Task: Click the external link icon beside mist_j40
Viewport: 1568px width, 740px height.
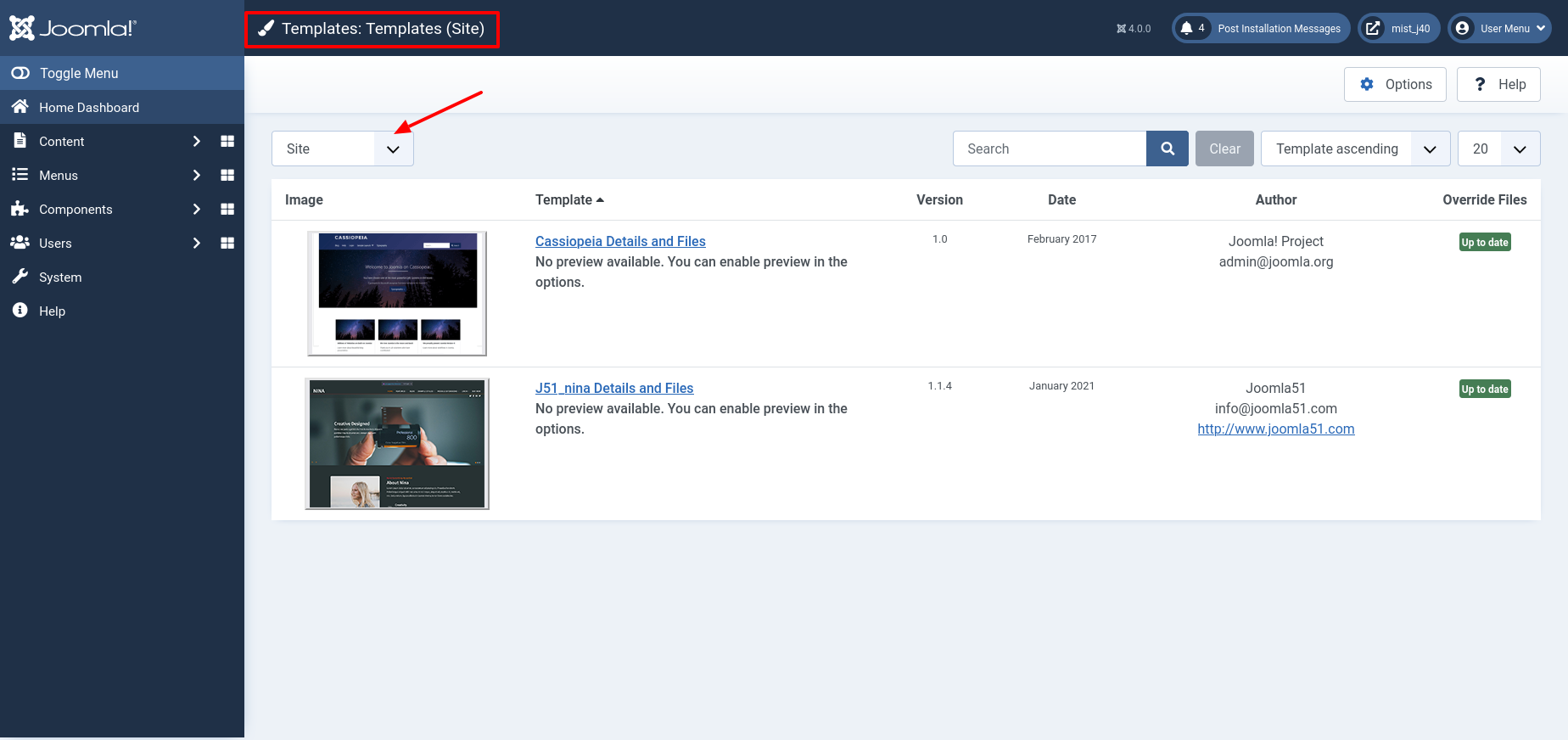Action: pos(1372,28)
